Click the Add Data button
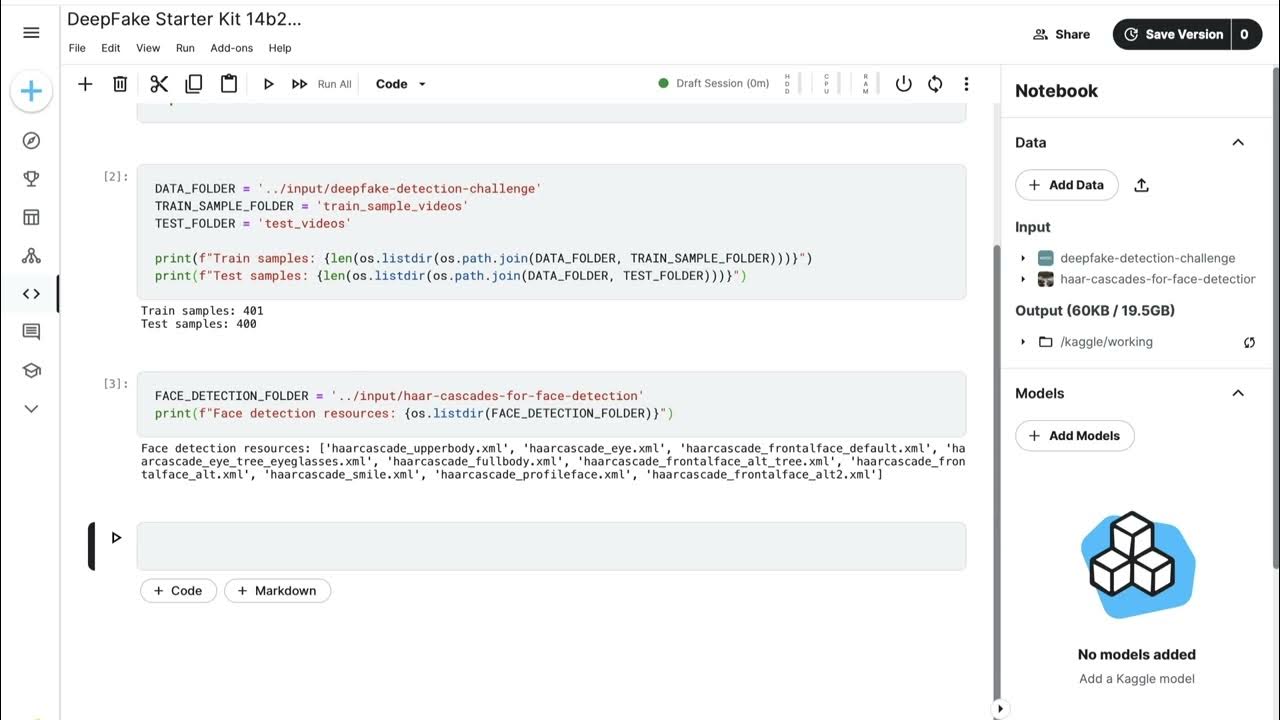The height and width of the screenshot is (720, 1280). click(1066, 185)
